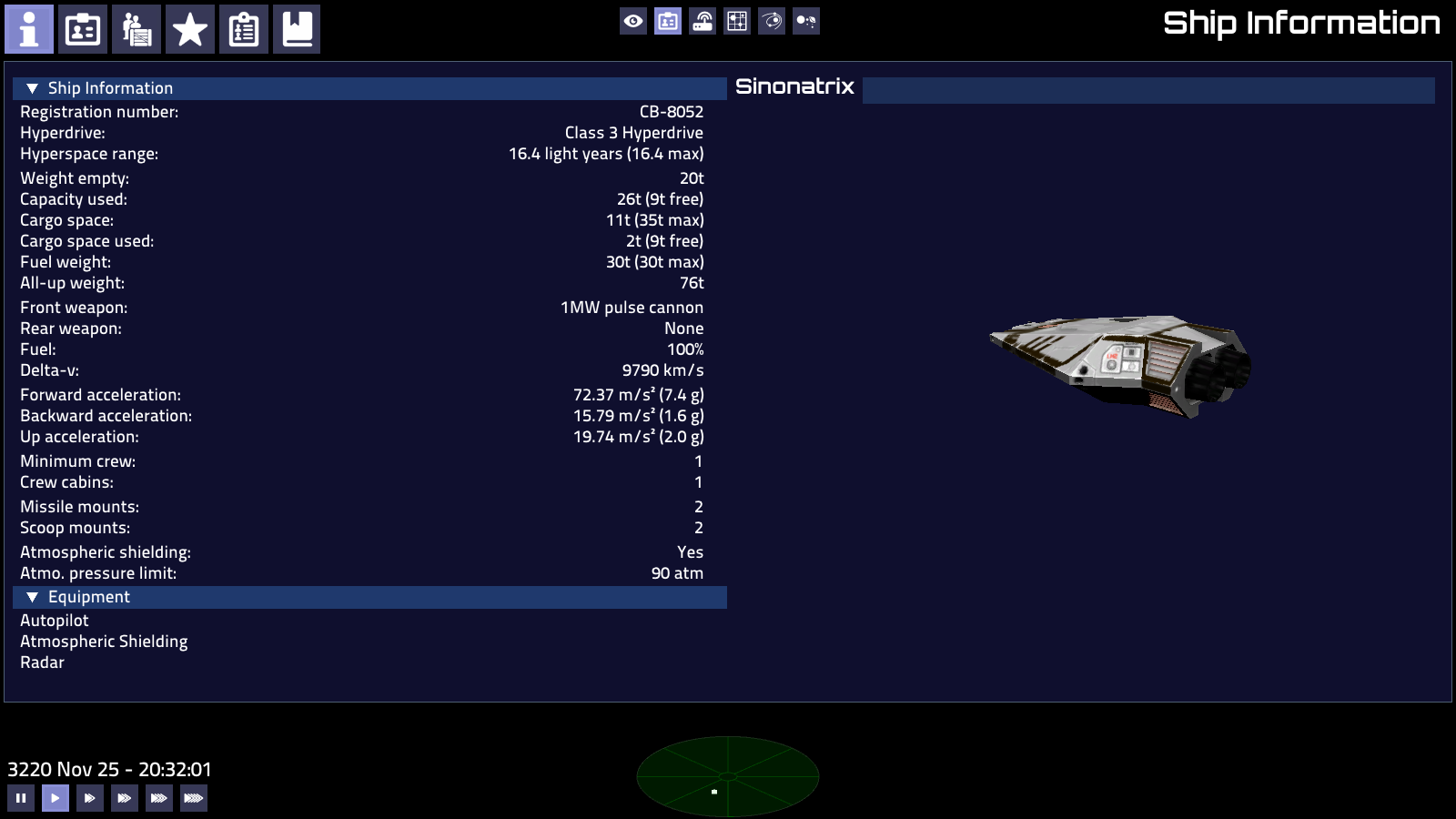Click the Sinonatrix ship name label
Viewport: 1456px width, 819px height.
pos(794,86)
